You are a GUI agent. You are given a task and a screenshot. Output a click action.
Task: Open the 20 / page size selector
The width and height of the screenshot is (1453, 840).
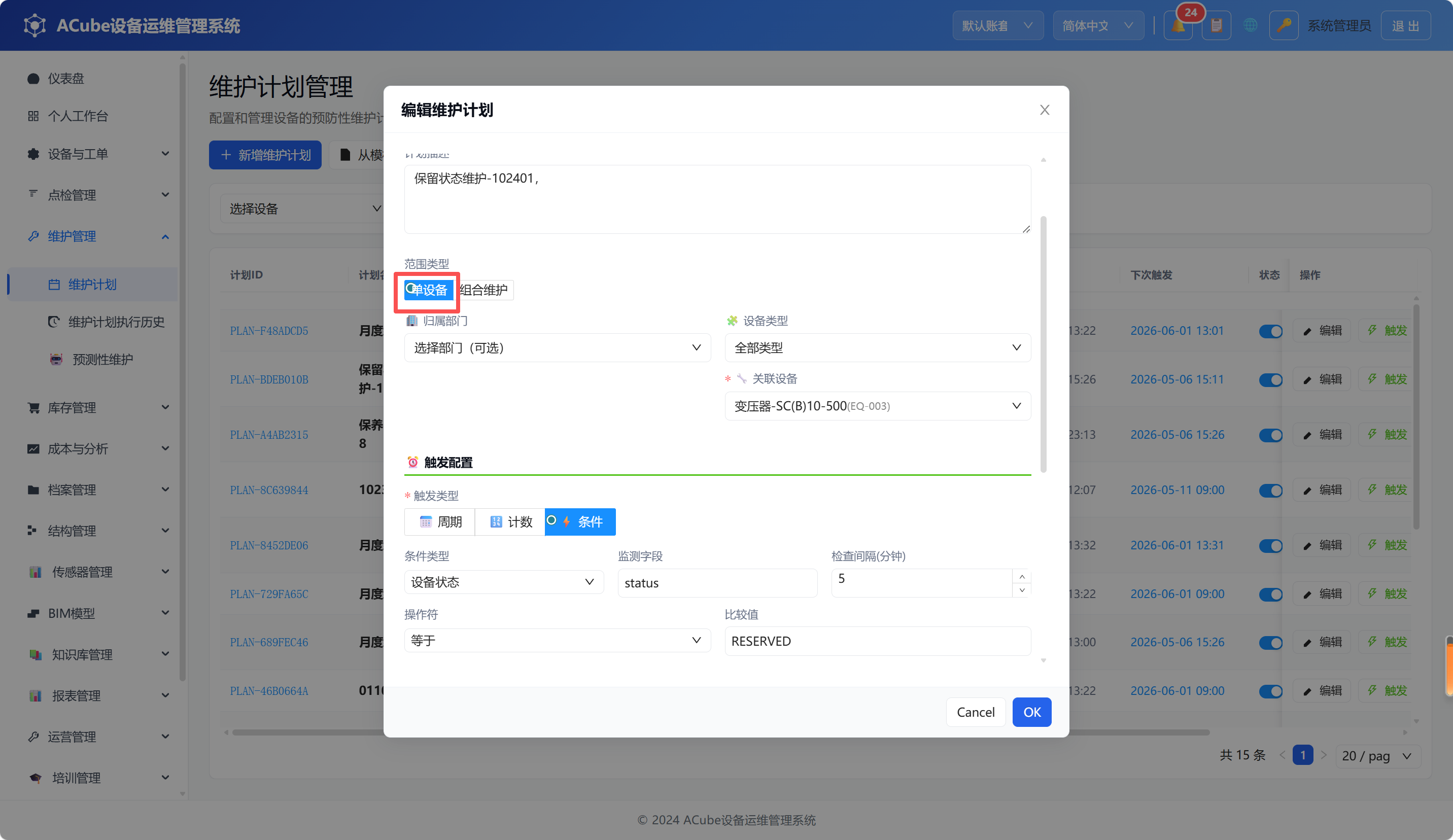coord(1377,756)
